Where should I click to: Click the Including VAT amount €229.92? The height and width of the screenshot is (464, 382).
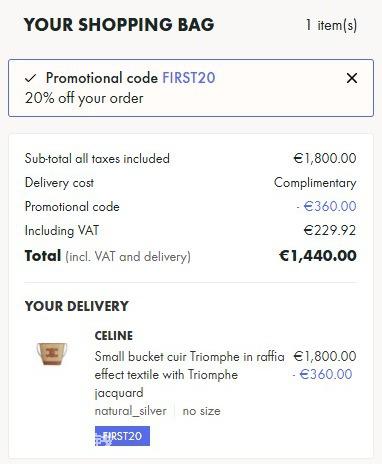click(330, 231)
